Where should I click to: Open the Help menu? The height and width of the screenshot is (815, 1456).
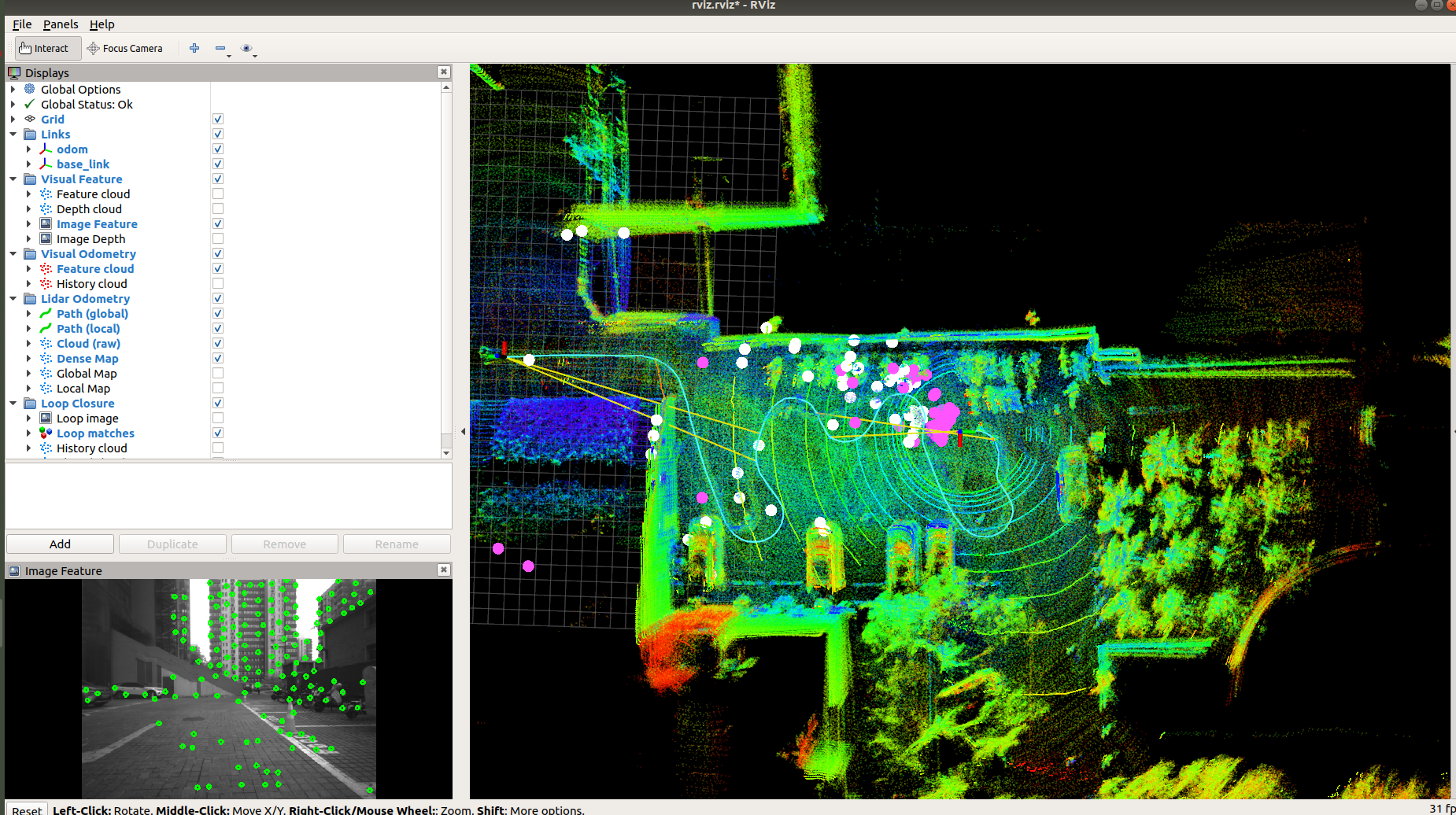click(x=102, y=24)
